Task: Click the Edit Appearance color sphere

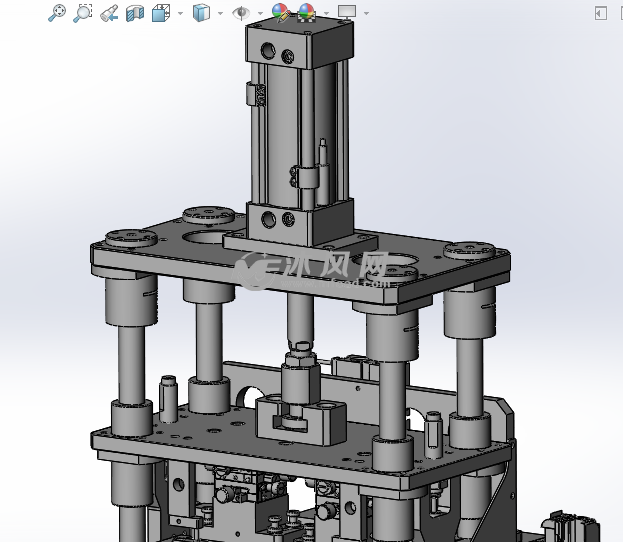Action: point(280,13)
